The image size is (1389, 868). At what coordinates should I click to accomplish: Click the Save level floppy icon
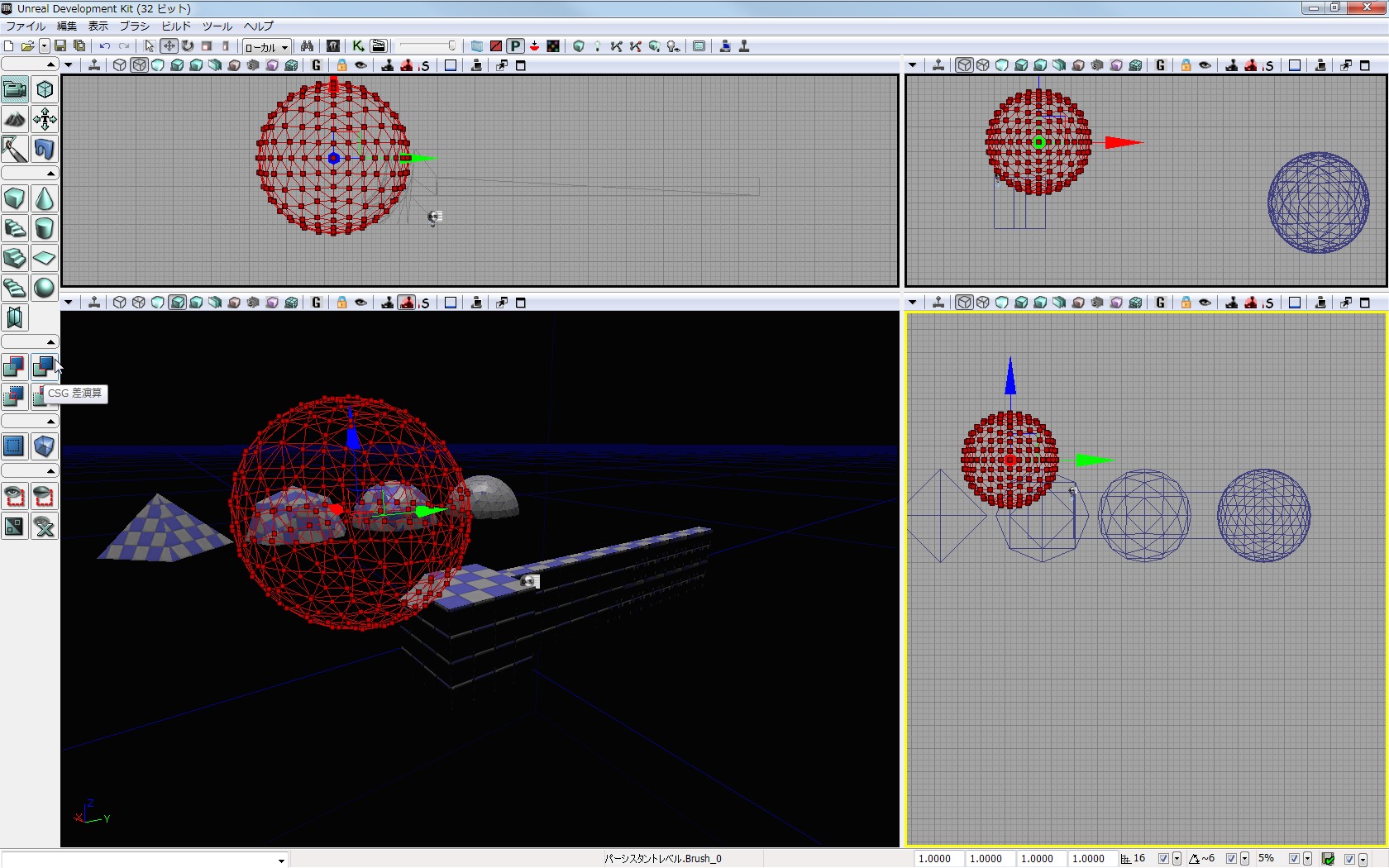(x=60, y=46)
